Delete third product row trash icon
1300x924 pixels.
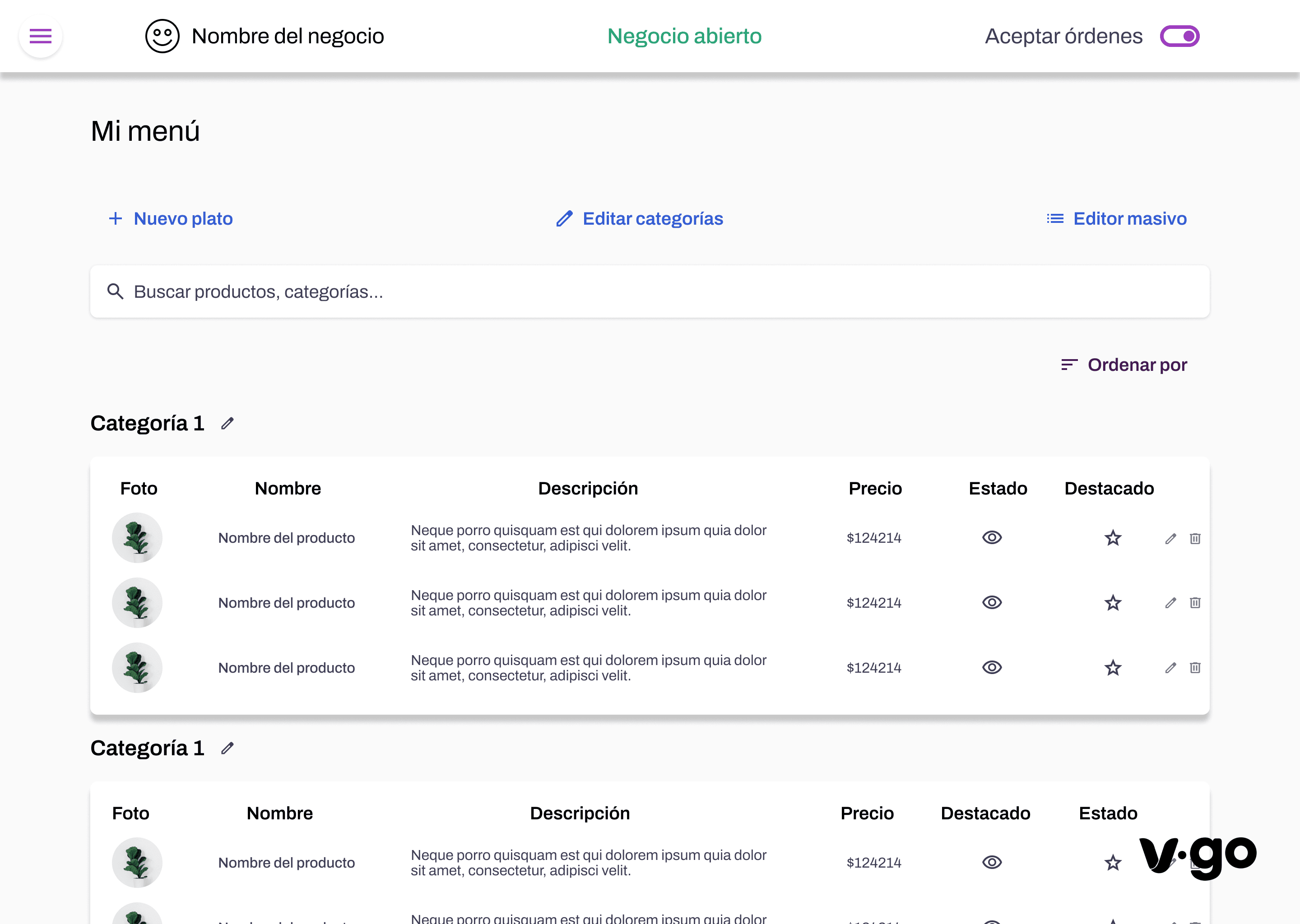tap(1195, 667)
